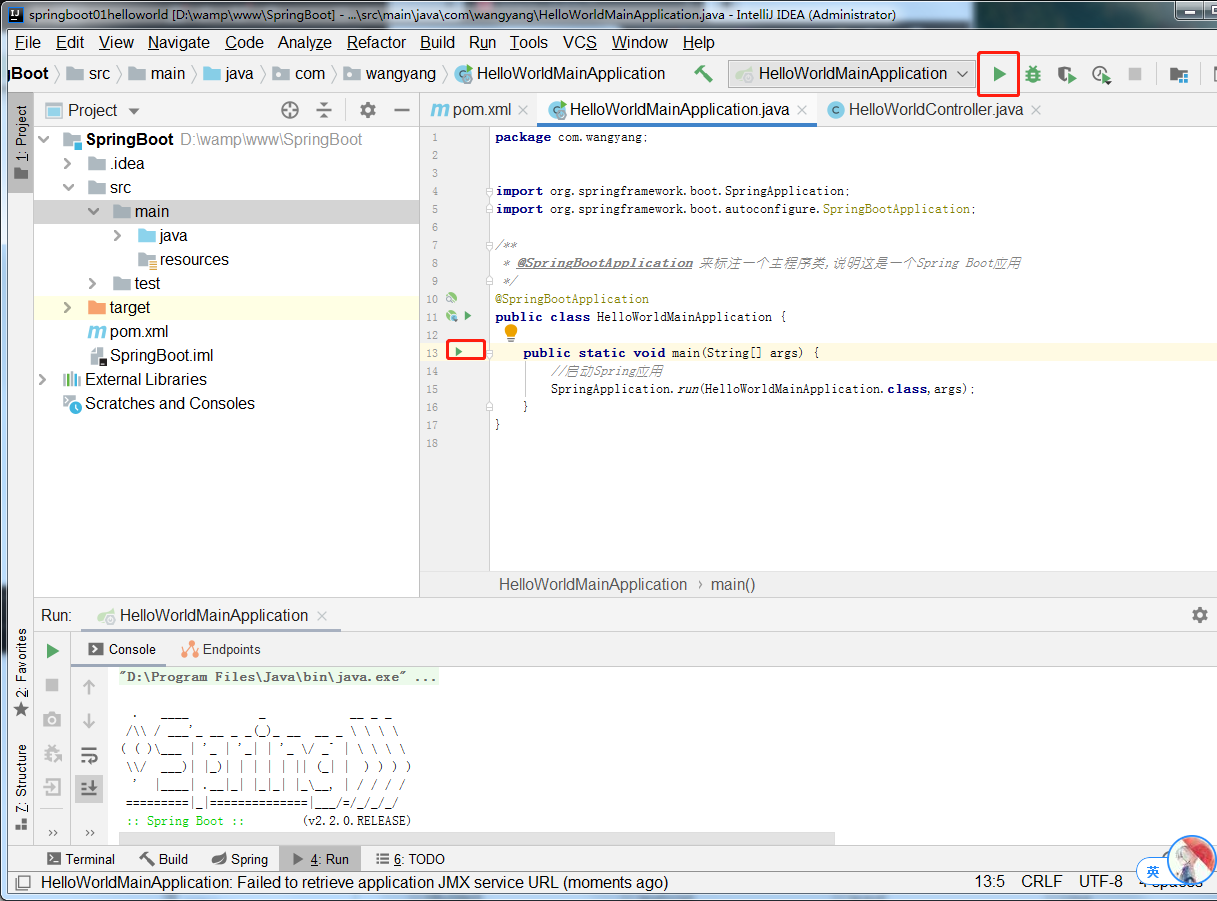Click the UTF-8 encoding status bar entry

pos(1101,882)
